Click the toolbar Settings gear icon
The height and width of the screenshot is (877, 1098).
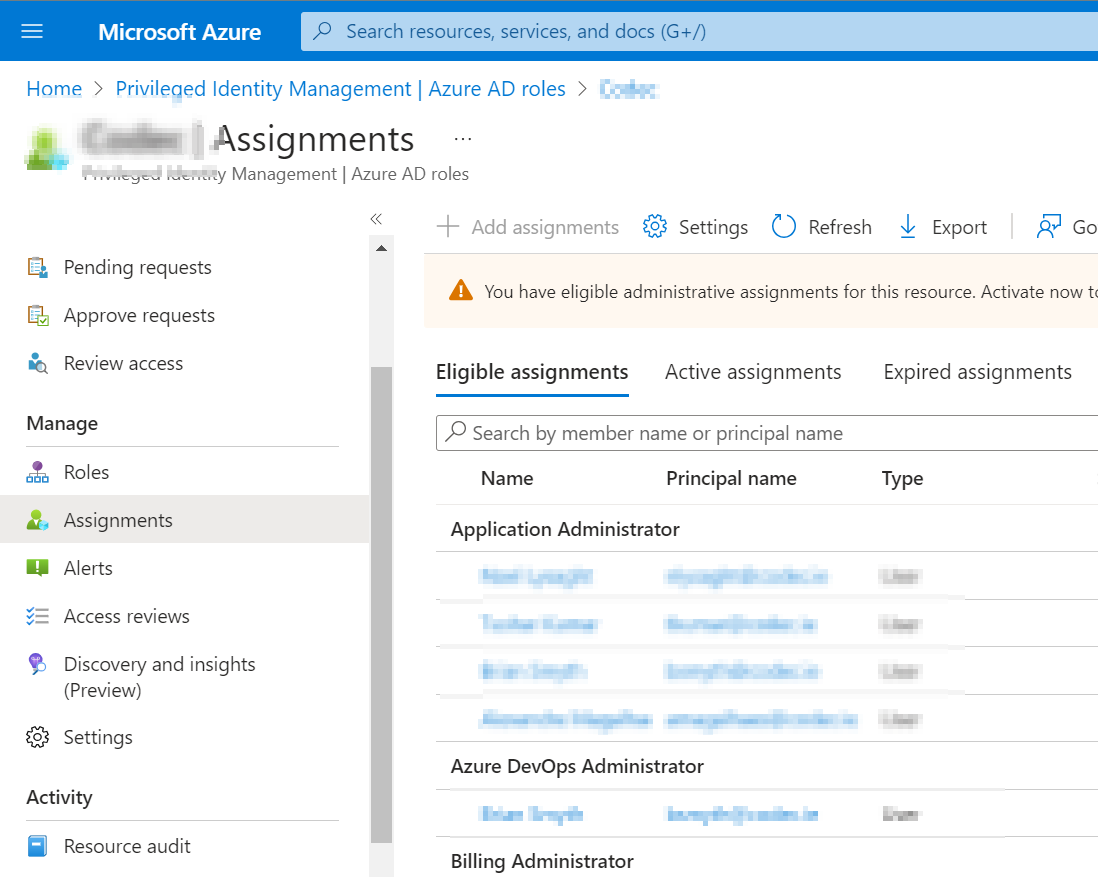coord(655,227)
